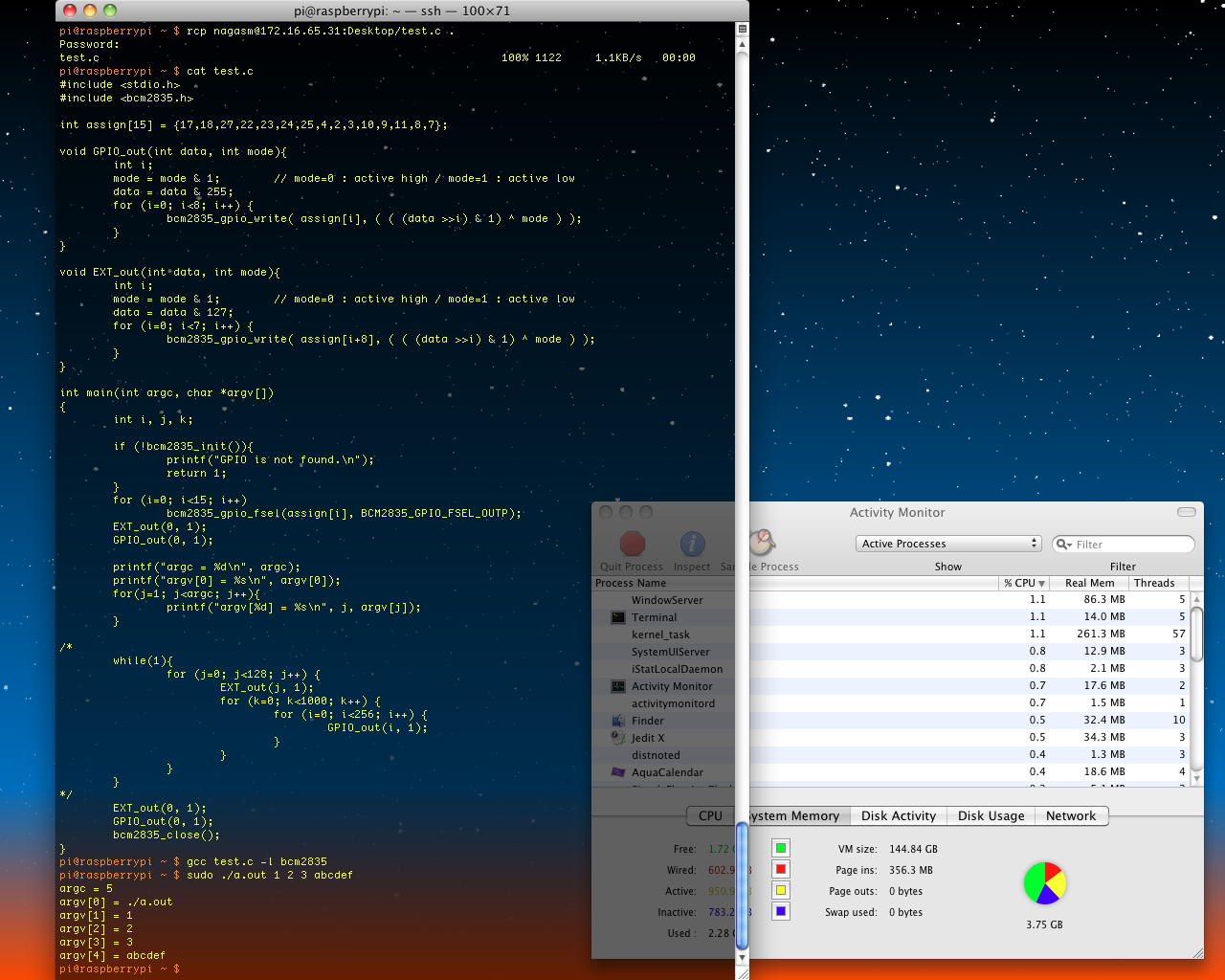Click the AquaCalendar process icon
This screenshot has width=1225, height=980.
pyautogui.click(x=618, y=772)
